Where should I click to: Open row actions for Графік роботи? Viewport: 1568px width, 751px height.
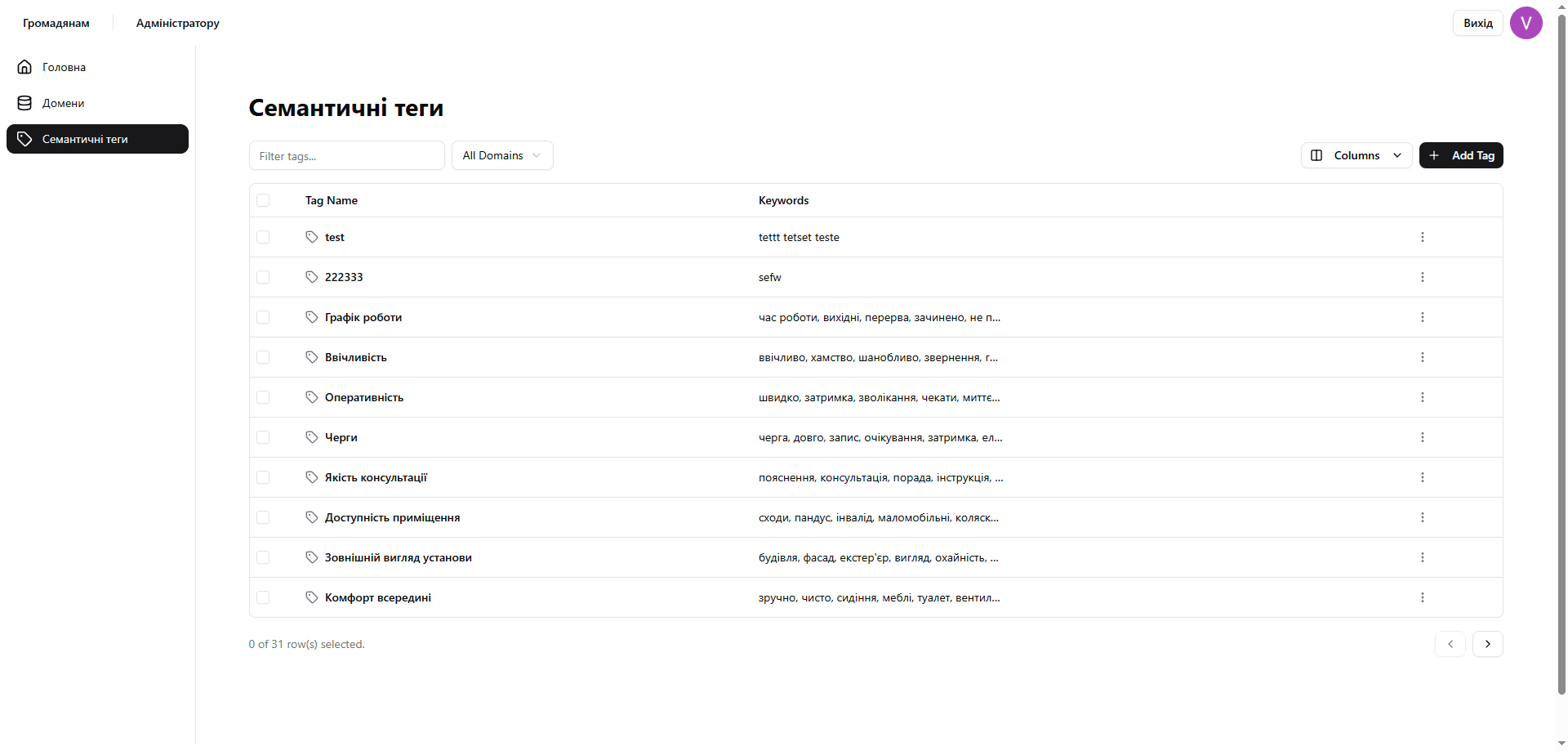tap(1422, 317)
